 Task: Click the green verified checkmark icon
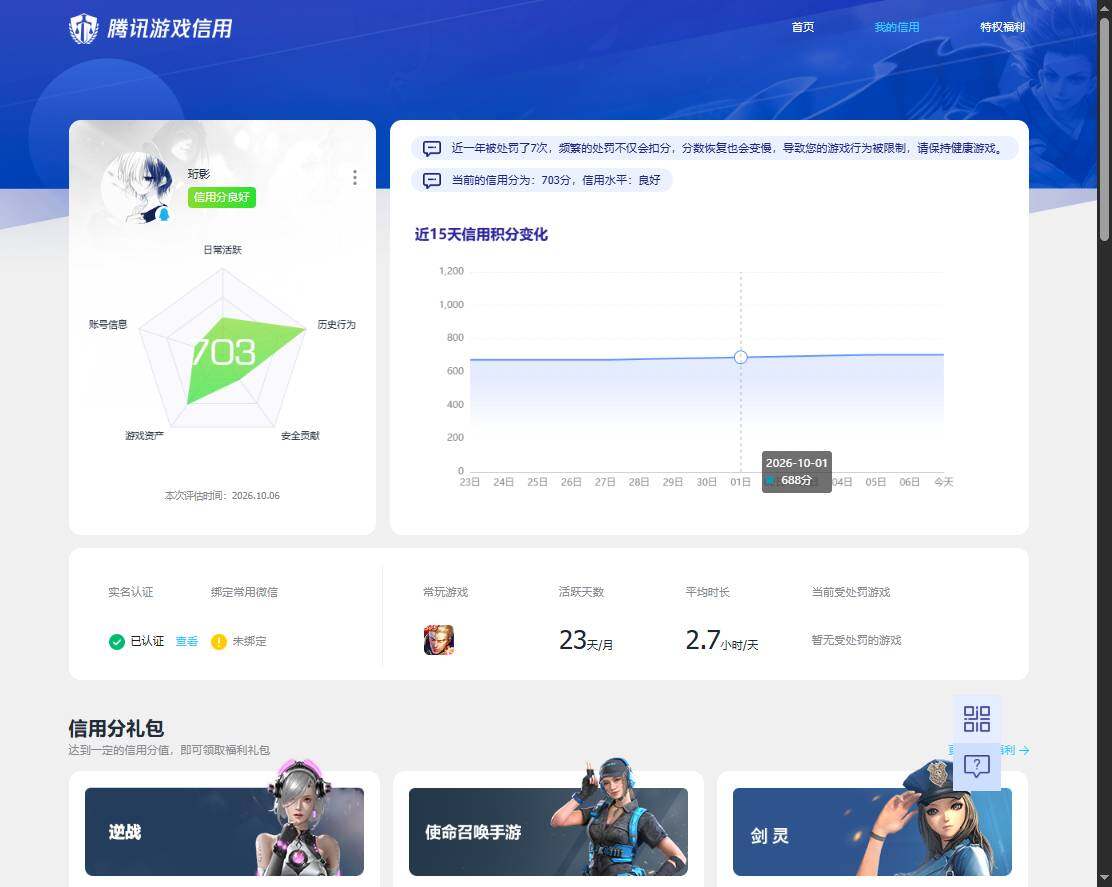click(117, 642)
